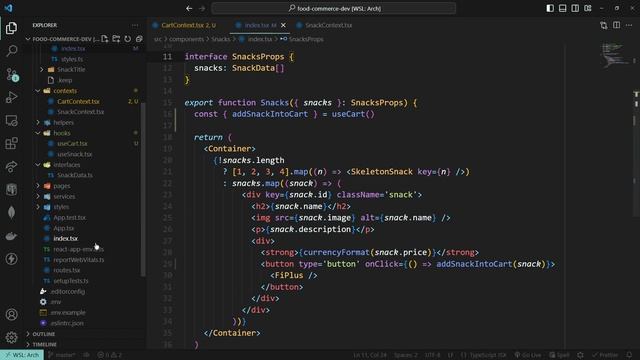Open the Search view in activity bar
Screen dimensions: 640x360
11,51
